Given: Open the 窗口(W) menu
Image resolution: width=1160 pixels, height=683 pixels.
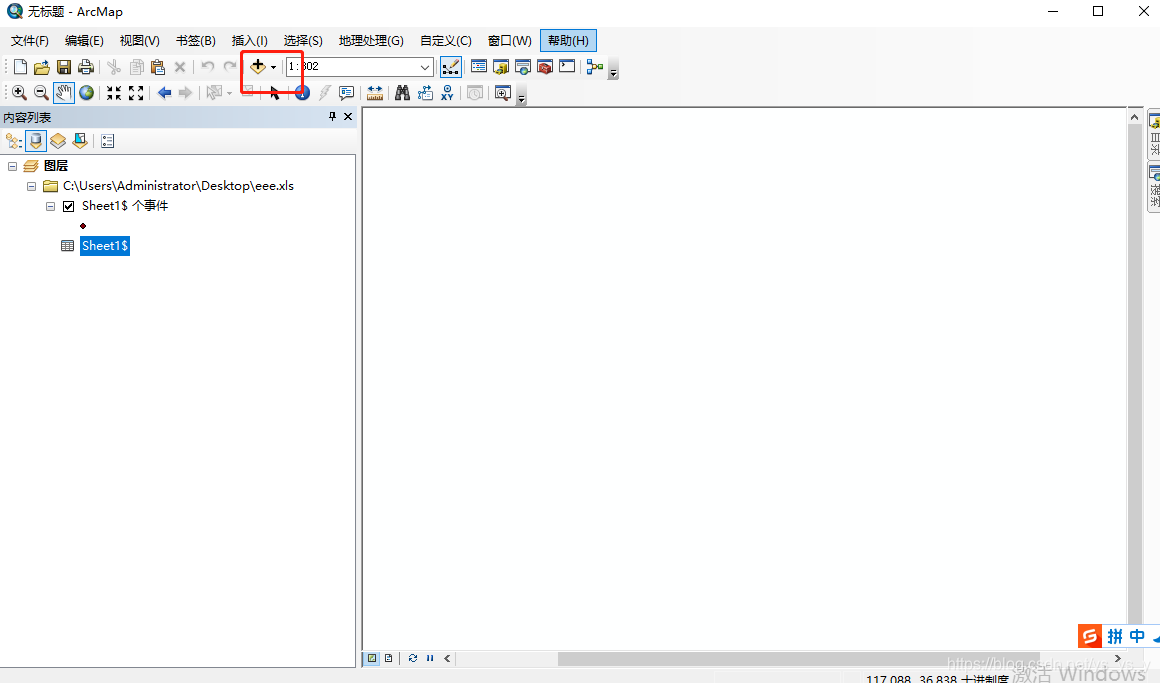Looking at the screenshot, I should pyautogui.click(x=509, y=41).
